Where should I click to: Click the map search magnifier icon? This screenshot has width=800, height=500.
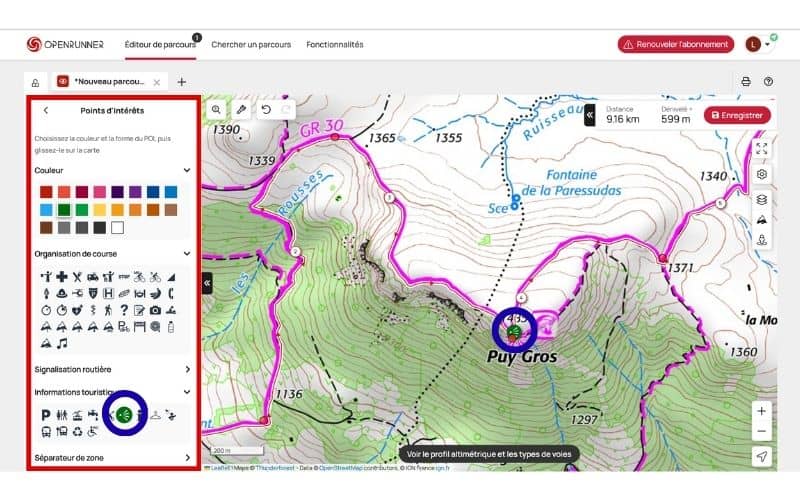(x=217, y=109)
